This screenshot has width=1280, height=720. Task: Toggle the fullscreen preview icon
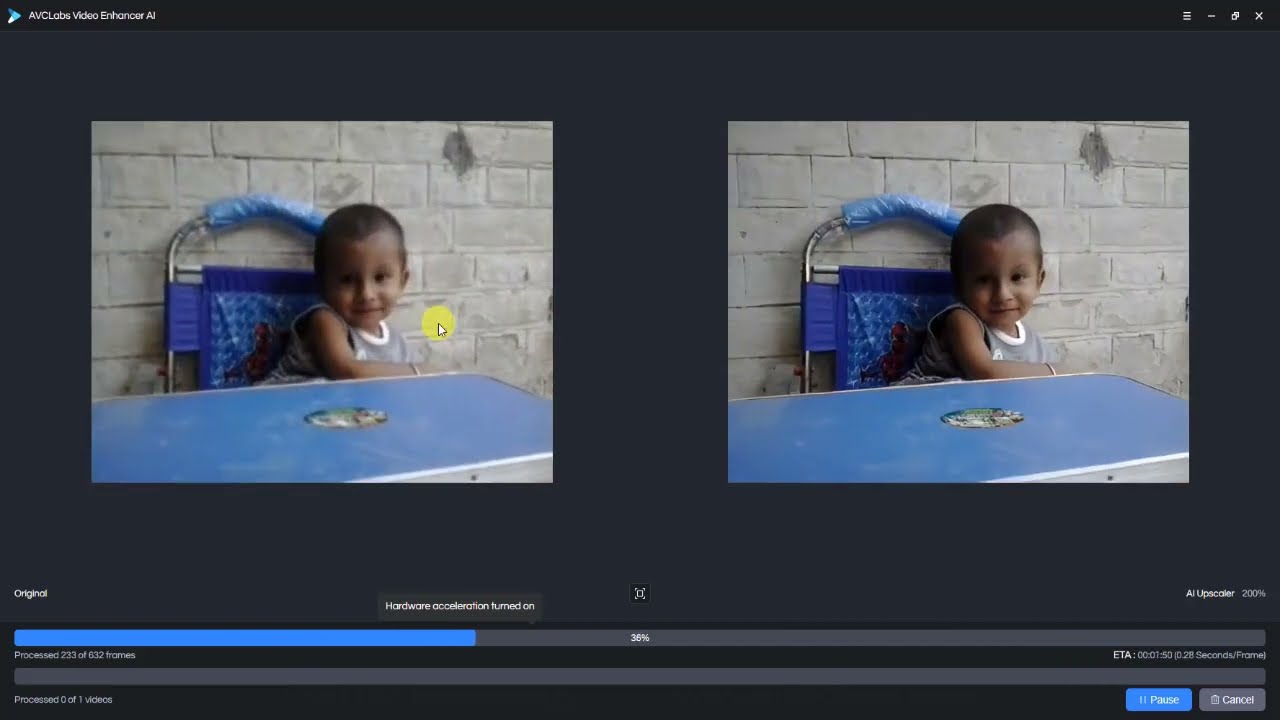pos(640,593)
